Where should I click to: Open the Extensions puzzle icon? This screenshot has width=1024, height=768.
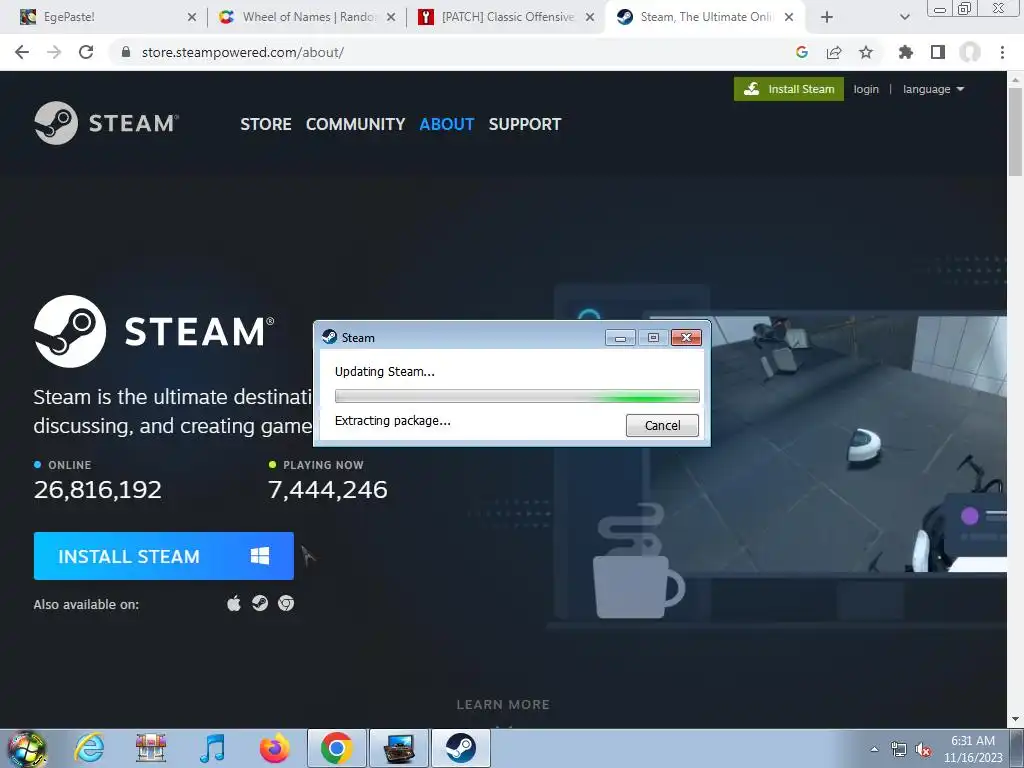(x=905, y=52)
